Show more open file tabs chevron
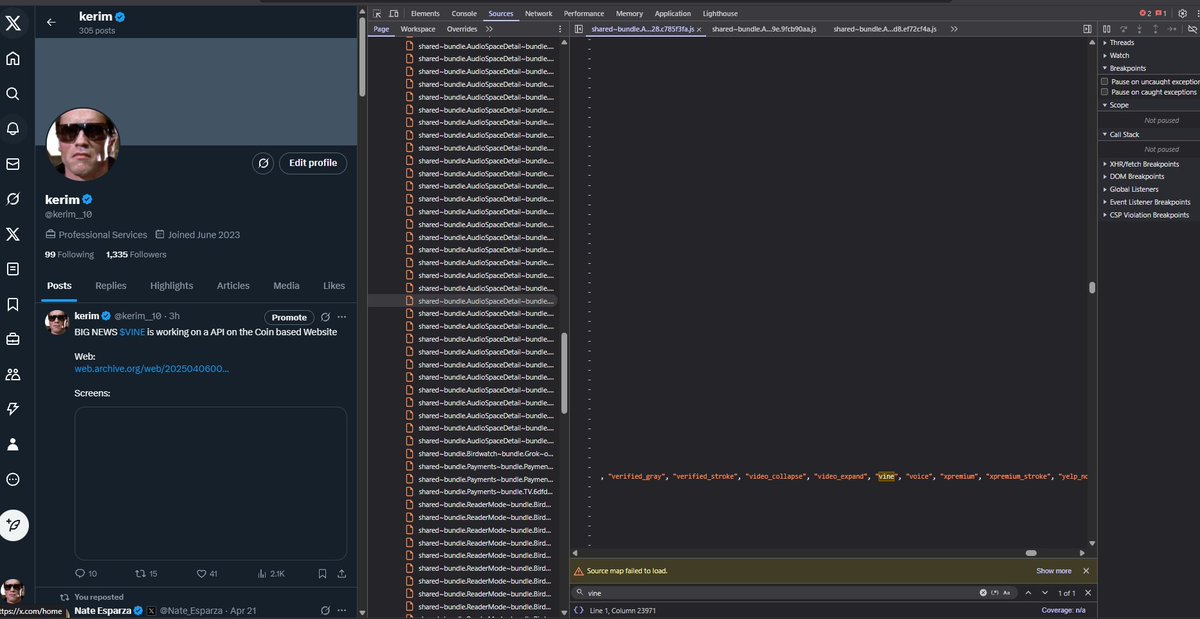 [954, 29]
